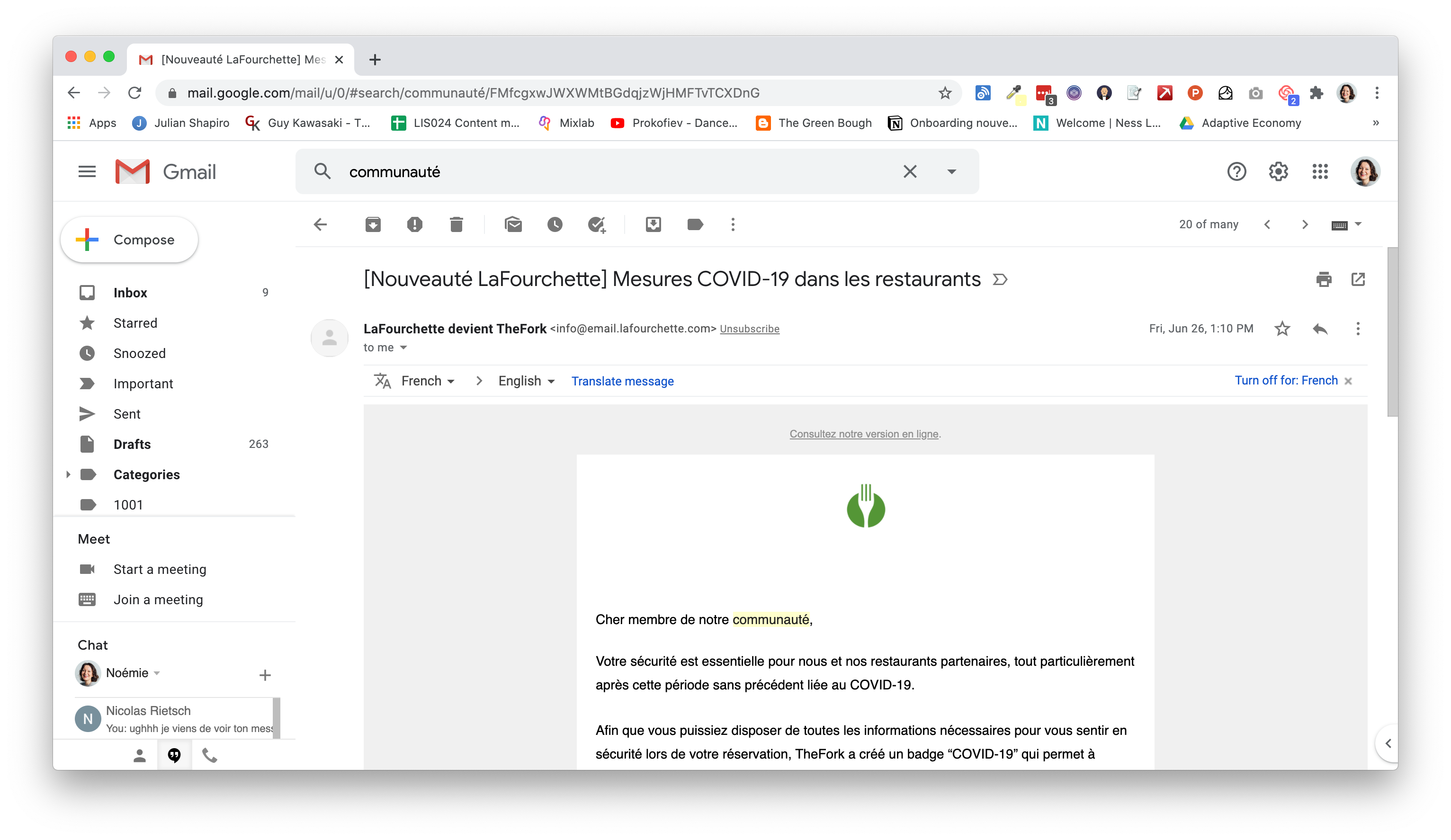Open email in new window
1451x840 pixels.
coord(1358,279)
